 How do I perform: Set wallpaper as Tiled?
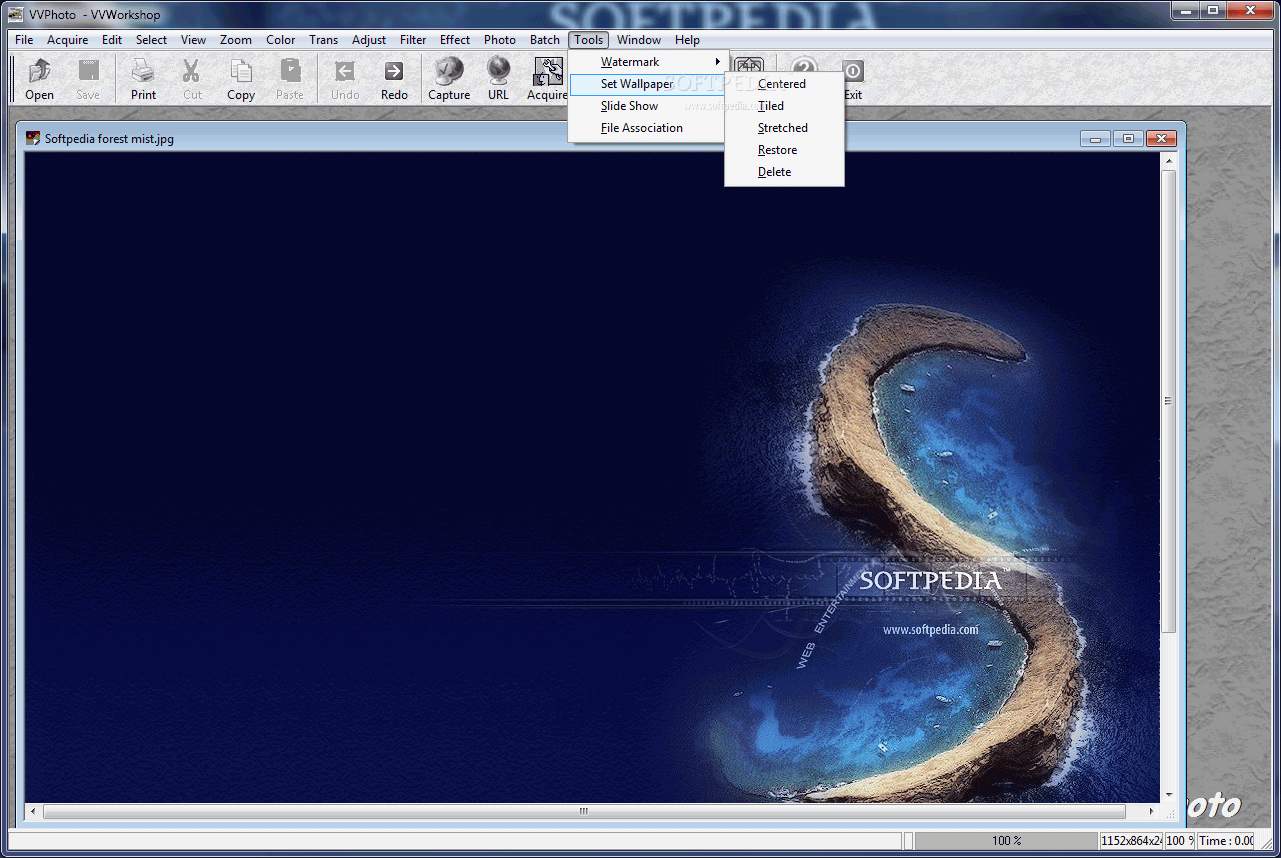[x=784, y=106]
